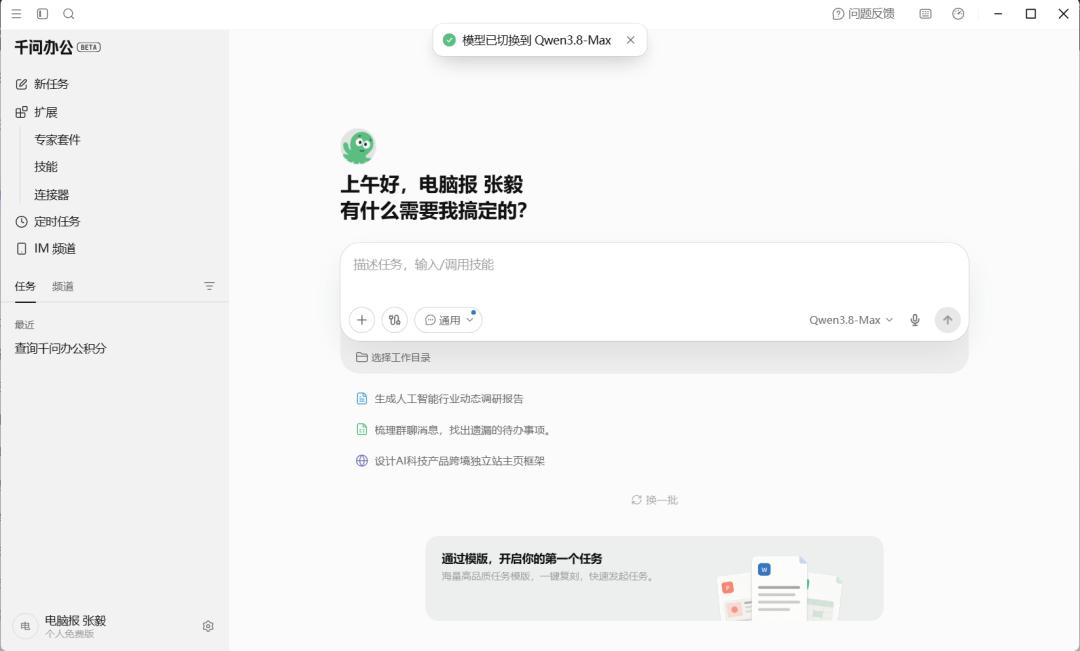Select suggestion 梳理群聊消息，找出遗漏的待办事项

453,430
